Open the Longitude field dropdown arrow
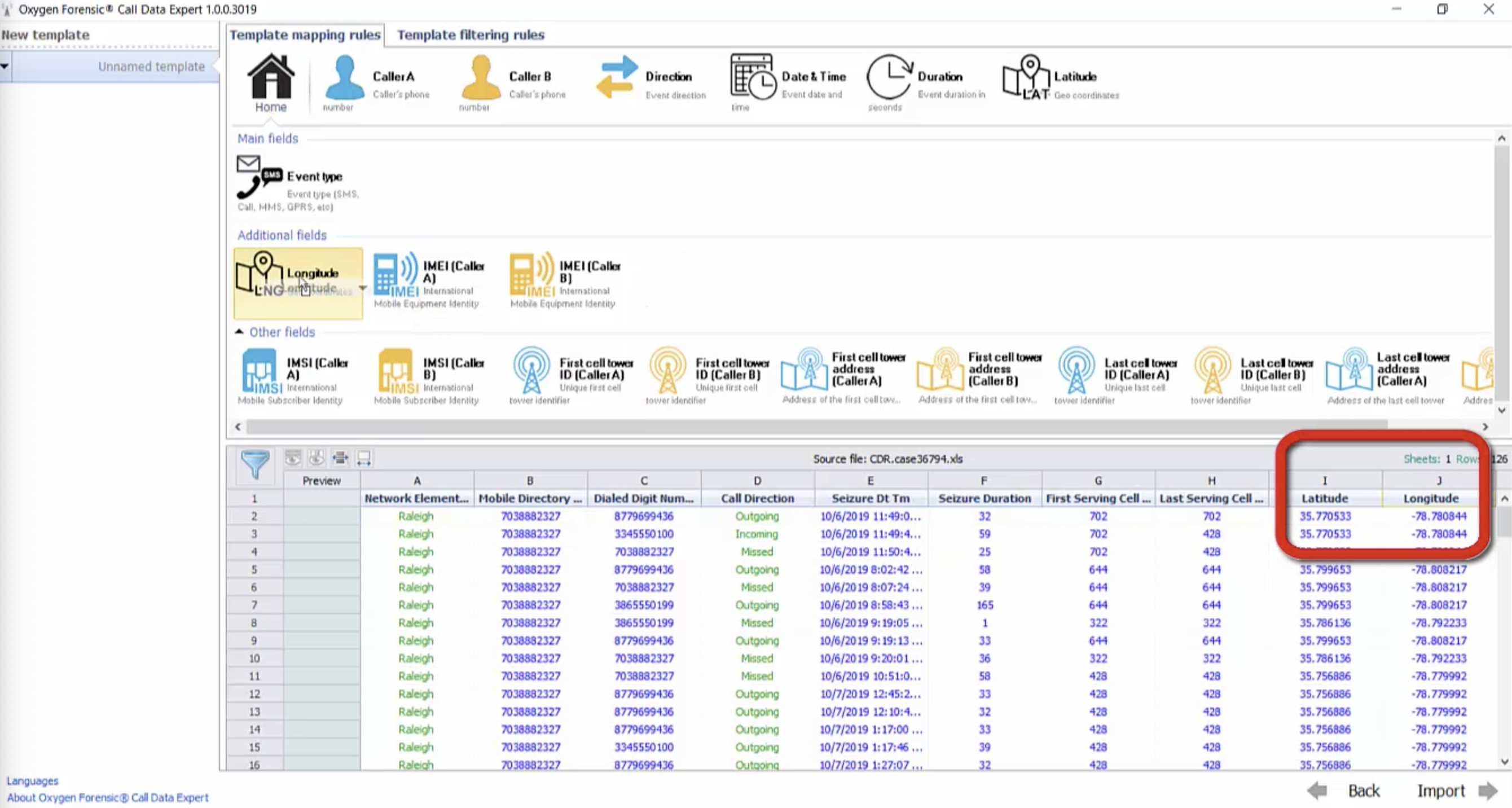Screen dimensions: 1512x808 pyautogui.click(x=362, y=288)
